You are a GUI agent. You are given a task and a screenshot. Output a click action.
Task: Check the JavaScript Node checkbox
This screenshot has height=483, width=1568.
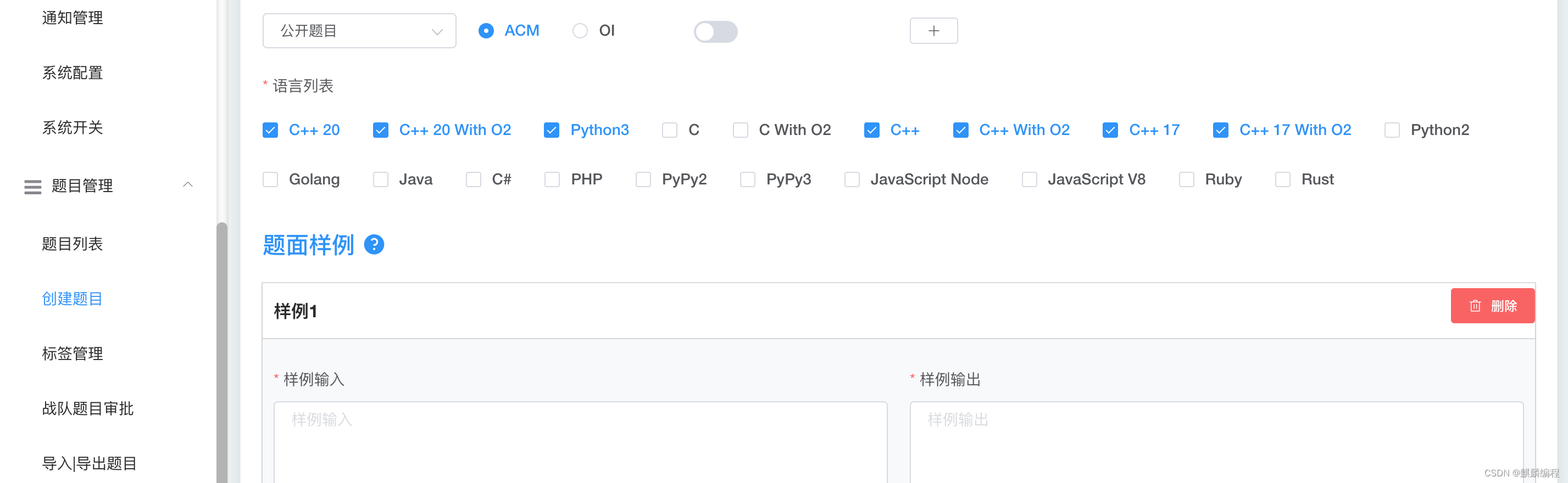pyautogui.click(x=852, y=179)
